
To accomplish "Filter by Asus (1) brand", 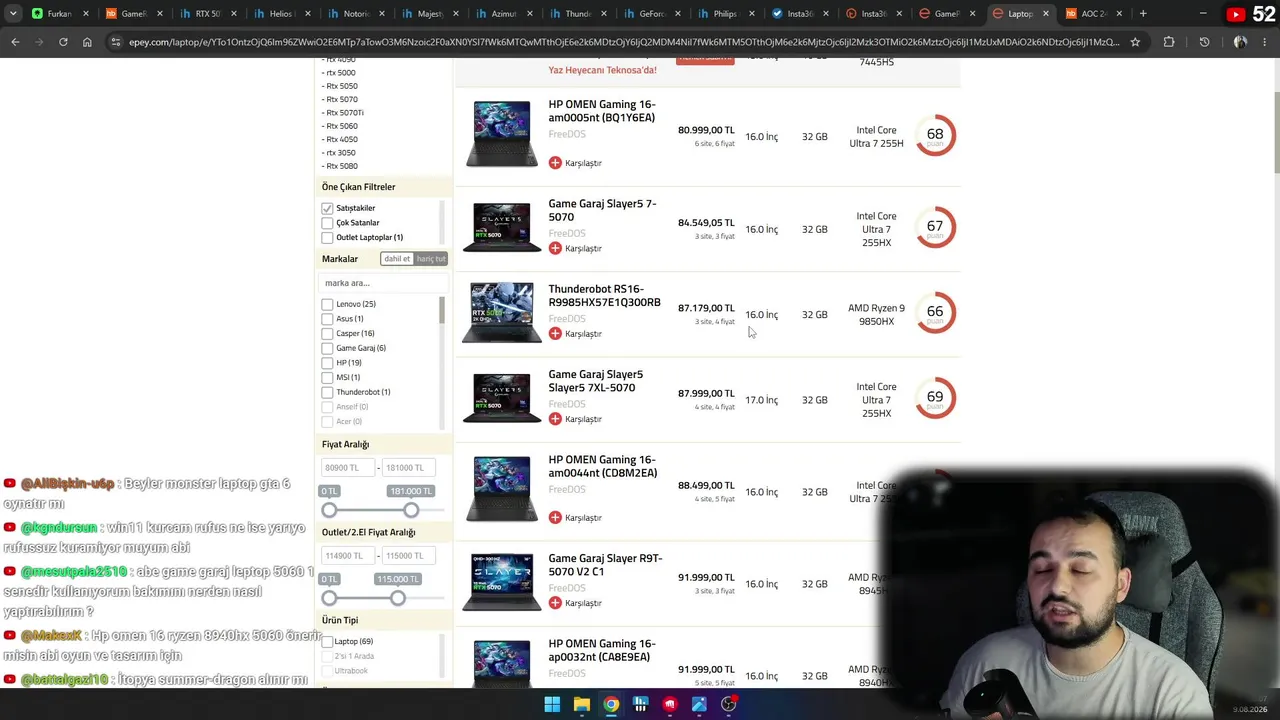I will coord(327,319).
